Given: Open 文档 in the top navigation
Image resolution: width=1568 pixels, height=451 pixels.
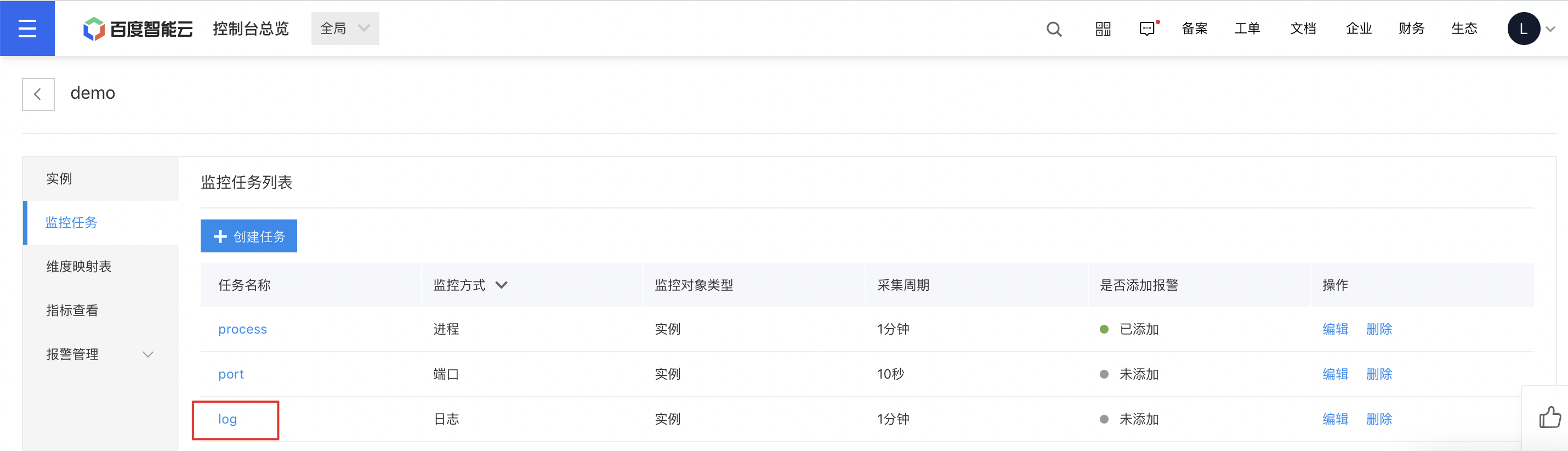Looking at the screenshot, I should coord(1303,29).
